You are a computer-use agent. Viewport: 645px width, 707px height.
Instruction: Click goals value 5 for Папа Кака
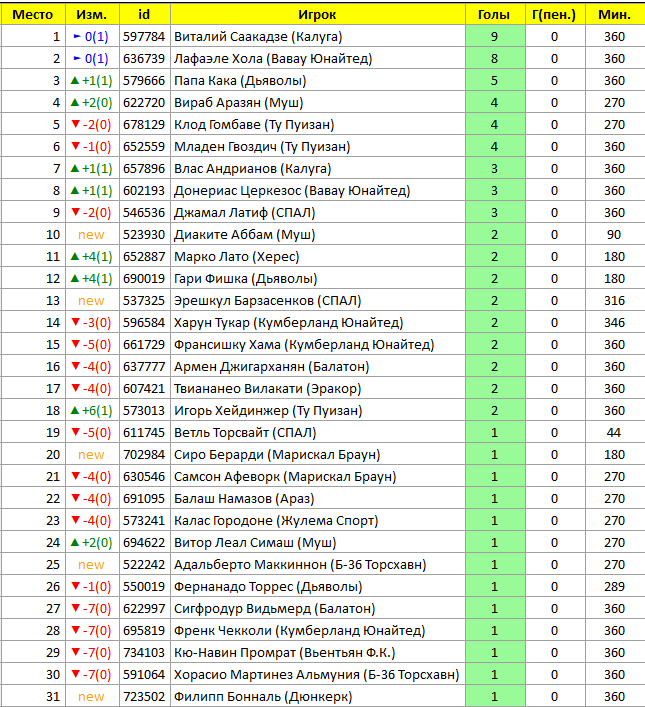point(495,81)
